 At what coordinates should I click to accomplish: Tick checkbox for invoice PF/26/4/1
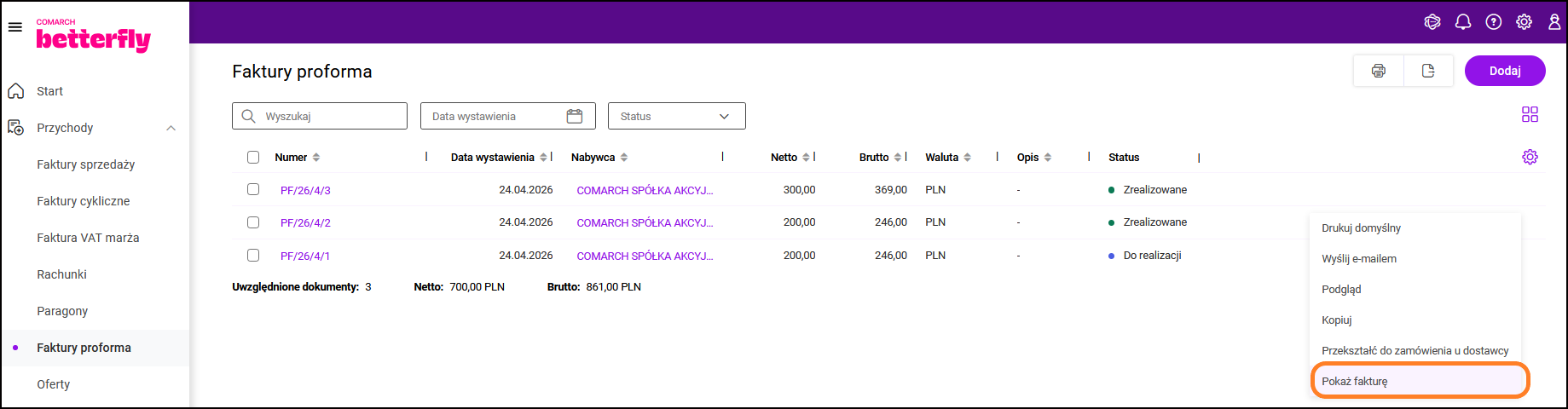(253, 255)
